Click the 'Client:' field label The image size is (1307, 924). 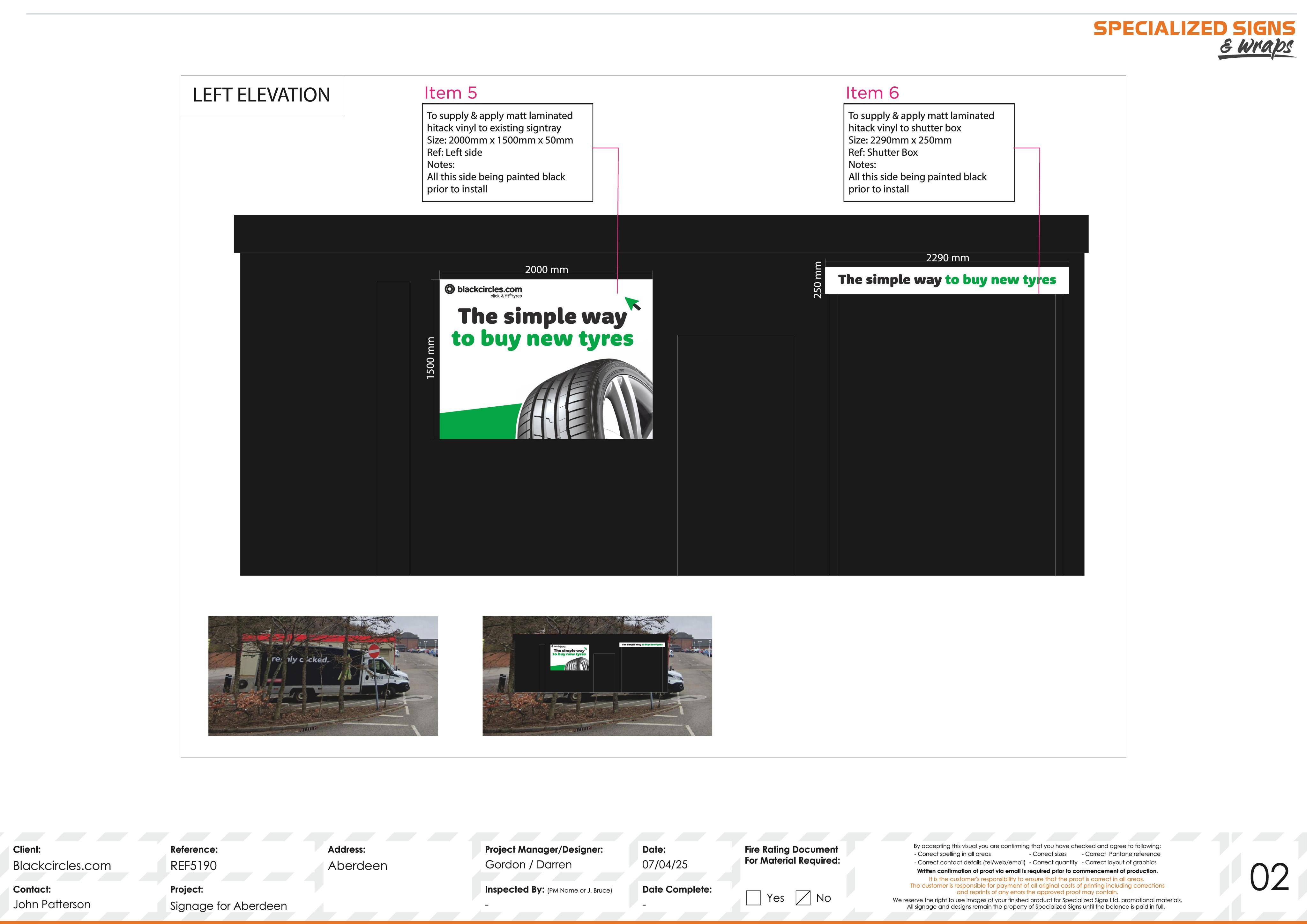tap(27, 849)
